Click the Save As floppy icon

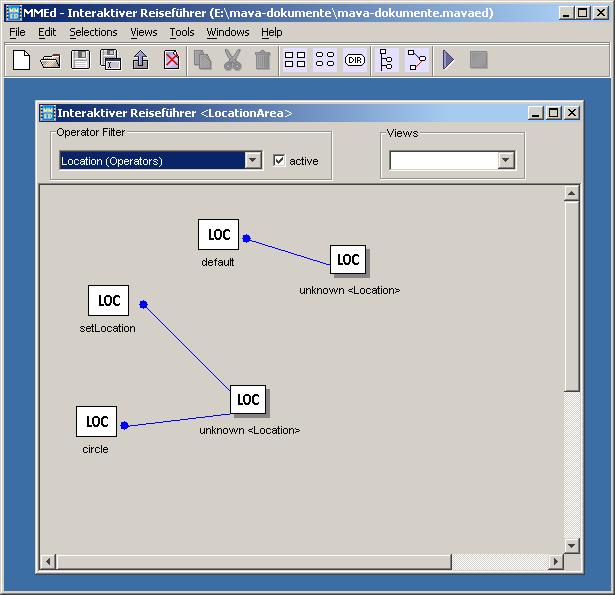[x=110, y=60]
